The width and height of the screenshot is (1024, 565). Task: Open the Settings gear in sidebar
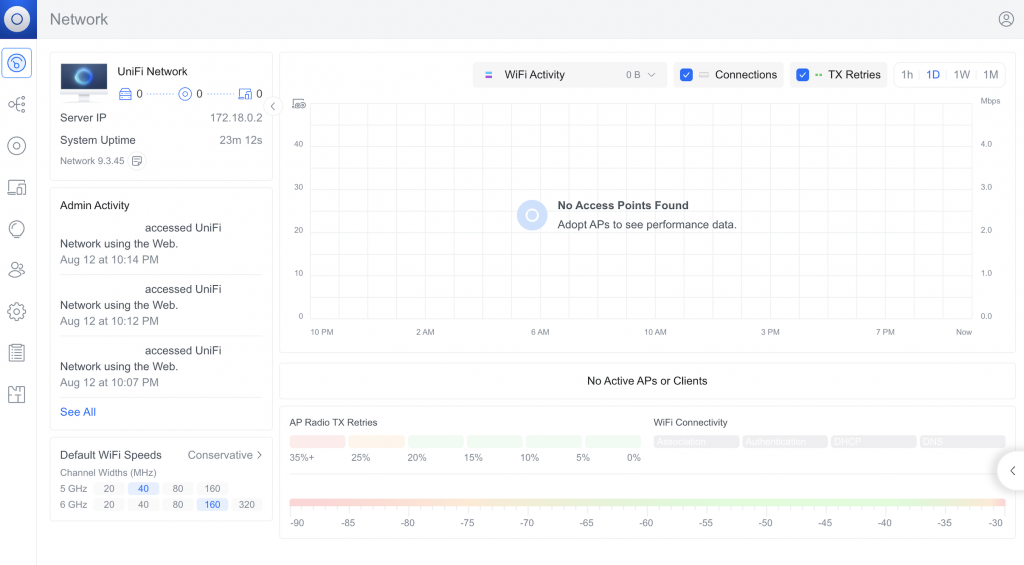(x=17, y=312)
